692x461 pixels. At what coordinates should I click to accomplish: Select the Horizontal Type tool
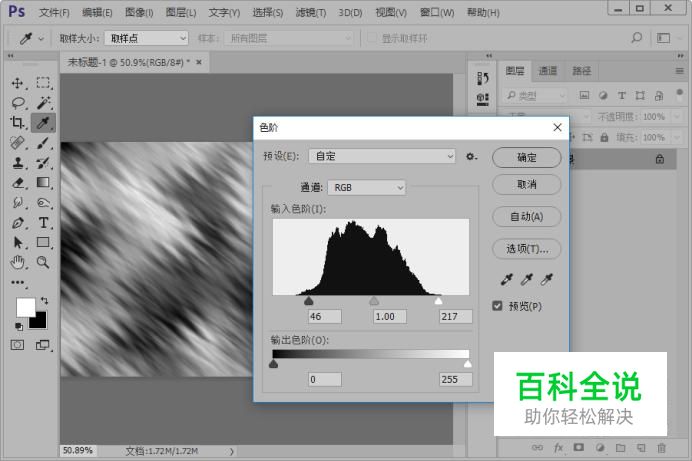pyautogui.click(x=43, y=223)
